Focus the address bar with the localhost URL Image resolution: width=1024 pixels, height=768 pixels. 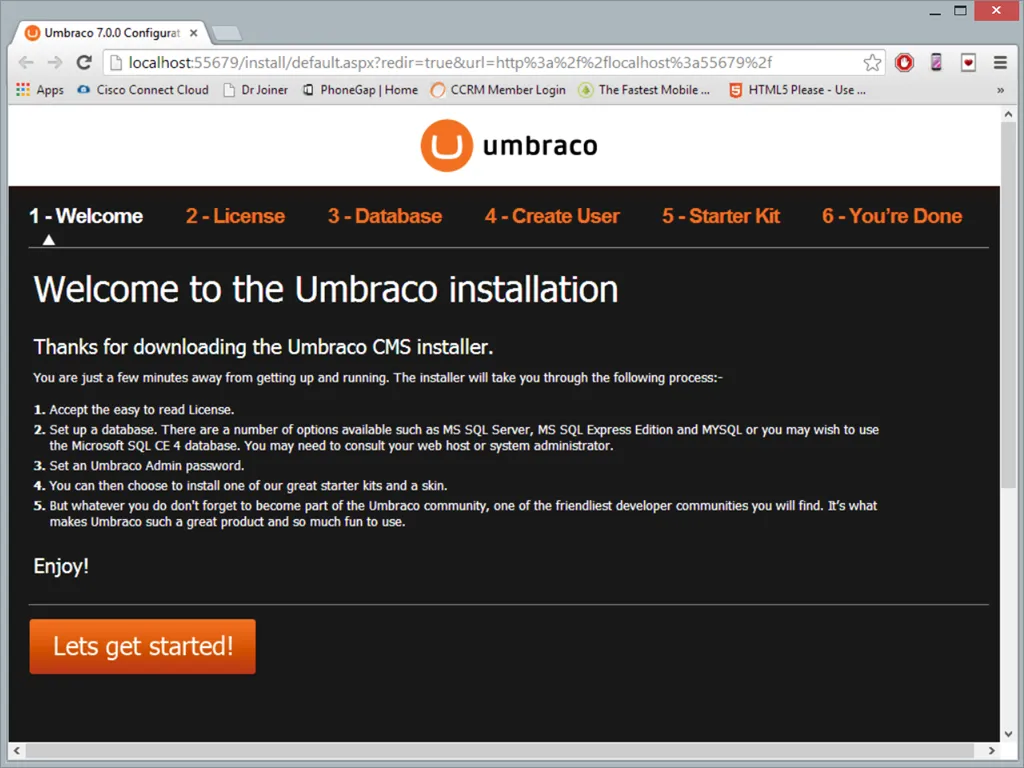point(480,62)
